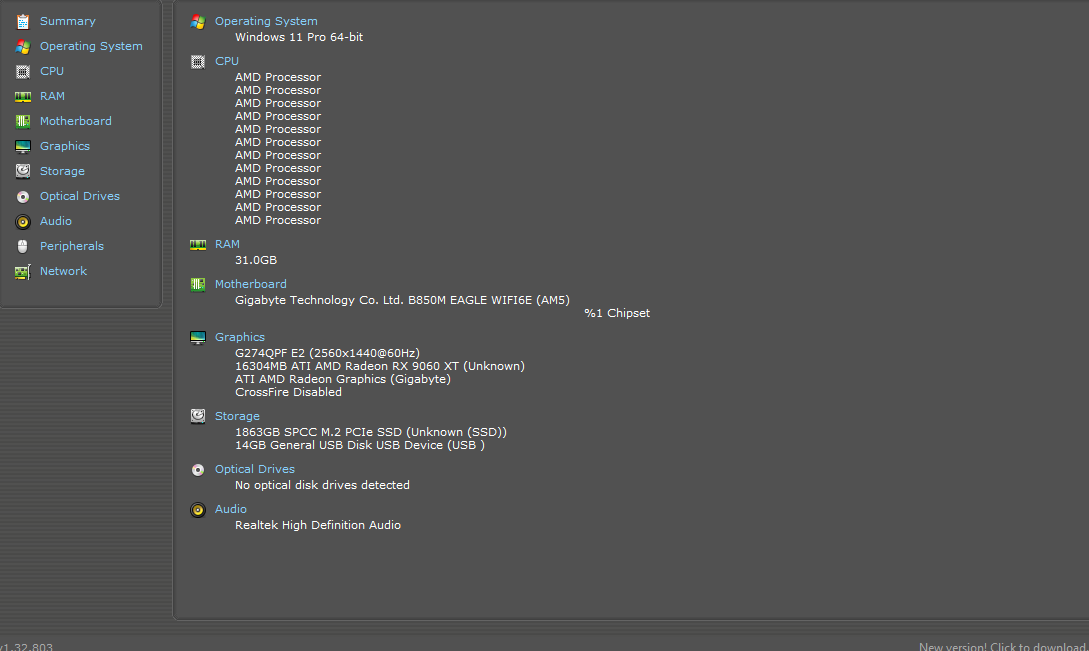
Task: Select Peripherals in the sidebar
Action: point(72,247)
